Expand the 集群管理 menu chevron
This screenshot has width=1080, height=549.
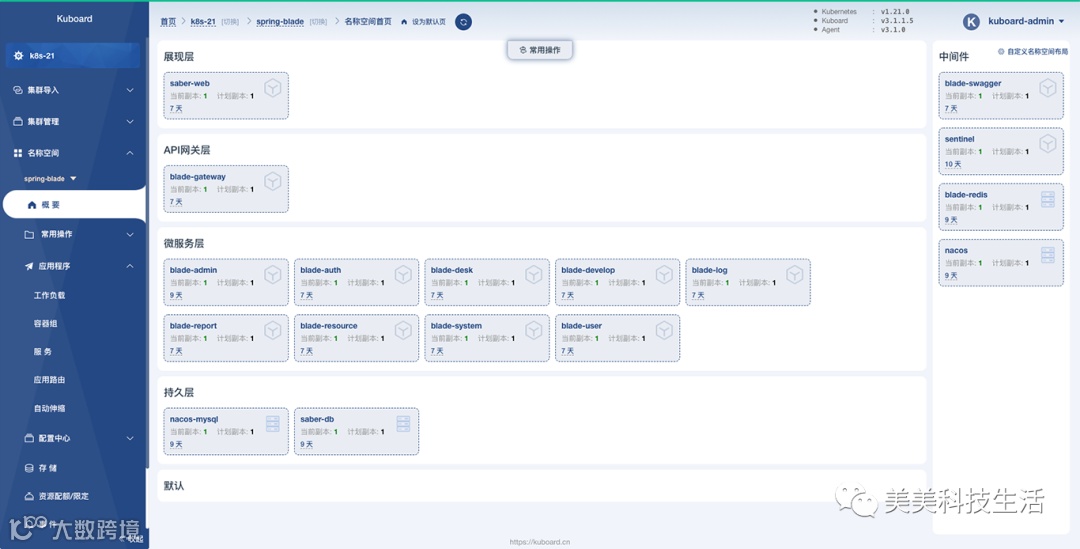[130, 122]
